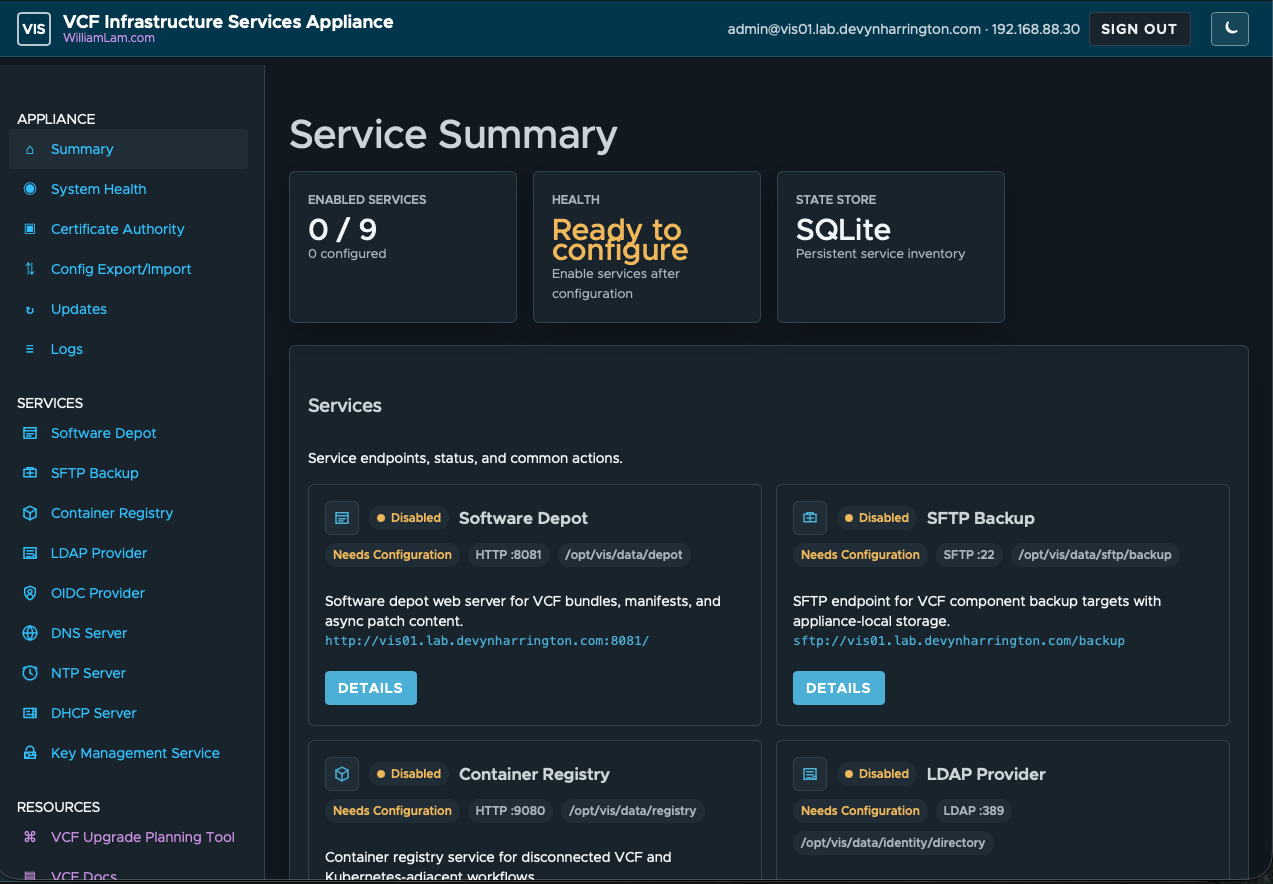Click the LDAP Provider icon in sidebar

click(30, 553)
